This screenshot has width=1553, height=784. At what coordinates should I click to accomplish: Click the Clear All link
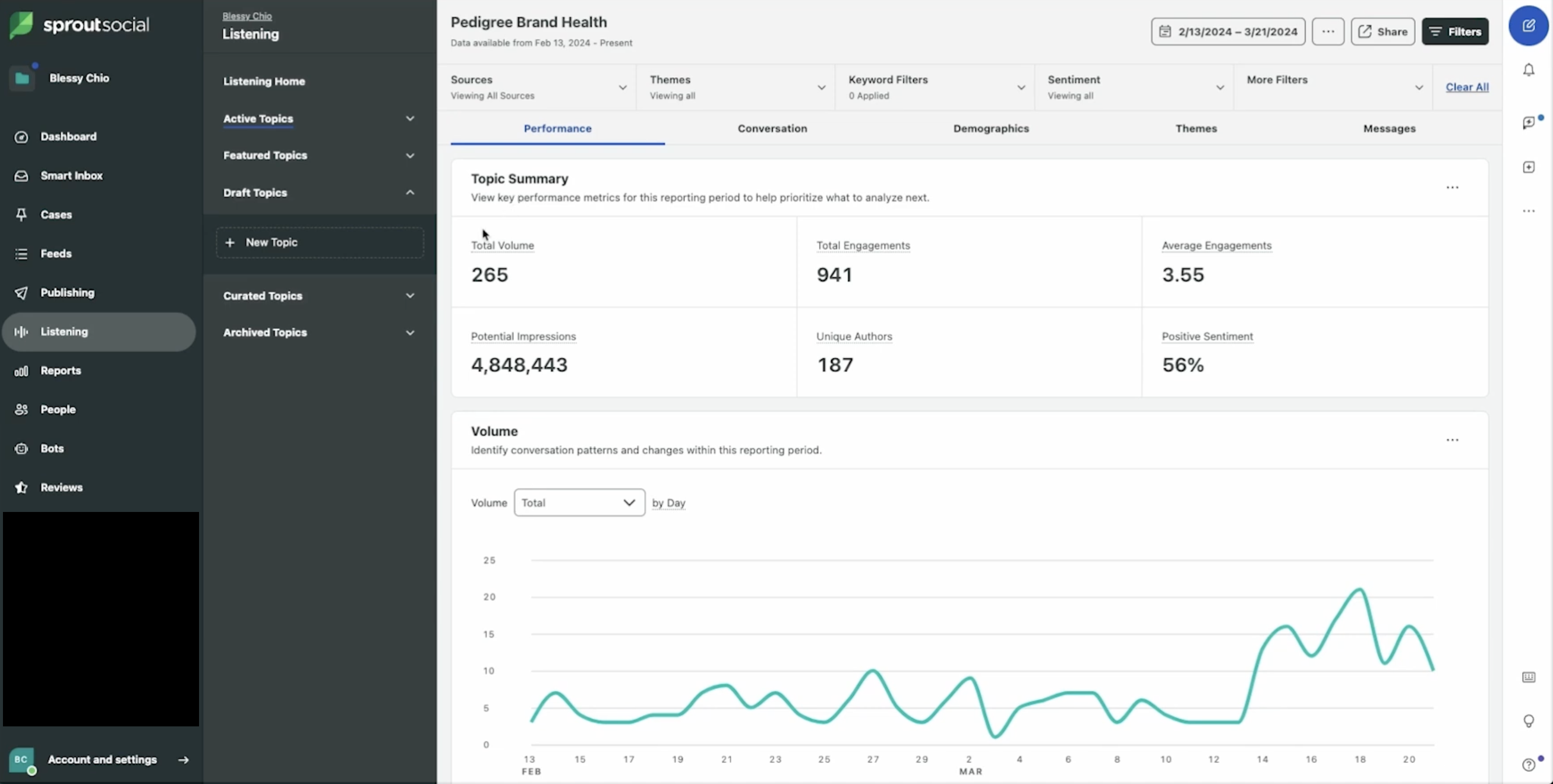1467,87
